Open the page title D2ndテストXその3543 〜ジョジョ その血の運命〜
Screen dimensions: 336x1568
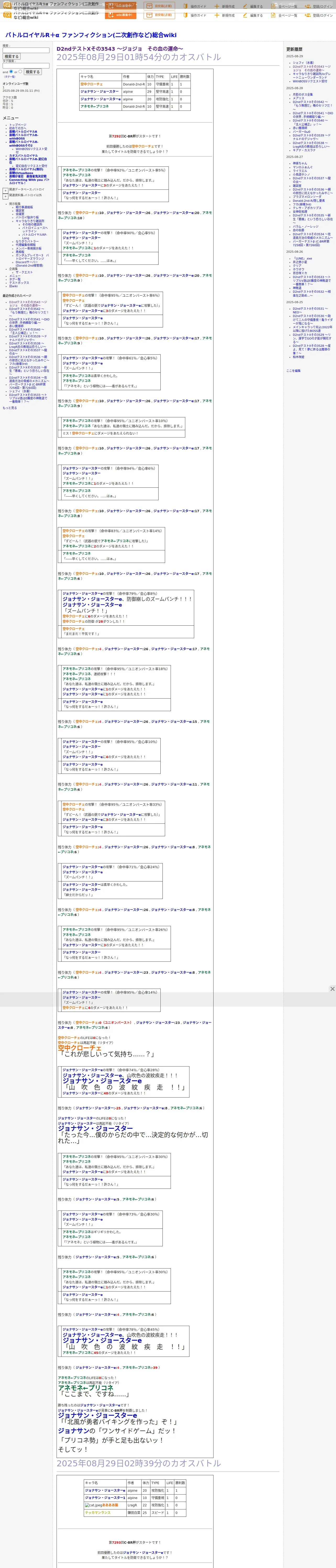[x=120, y=49]
